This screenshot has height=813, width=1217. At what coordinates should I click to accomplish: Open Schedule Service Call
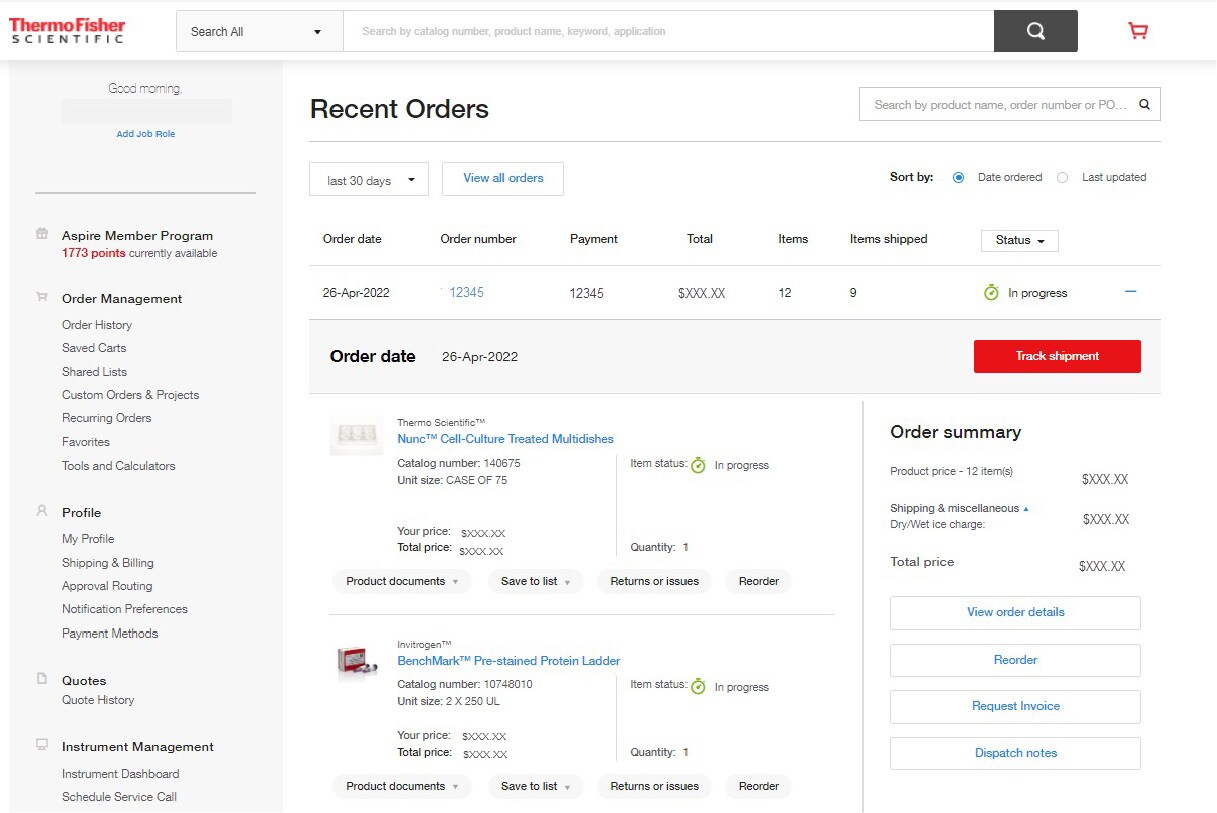pos(119,796)
